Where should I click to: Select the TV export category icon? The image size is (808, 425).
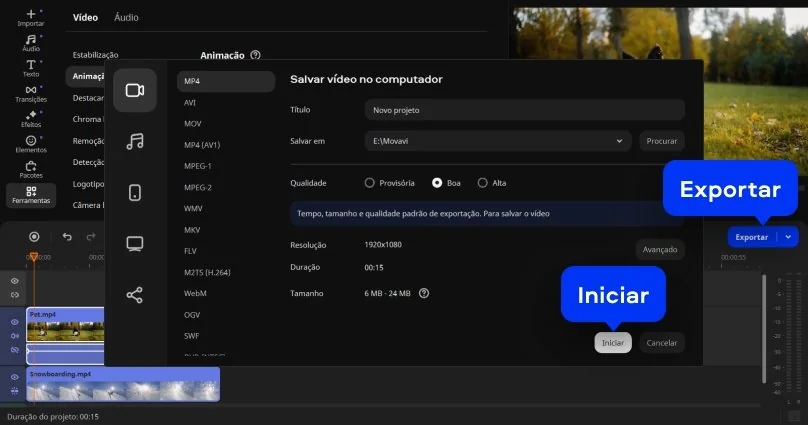[x=135, y=243]
